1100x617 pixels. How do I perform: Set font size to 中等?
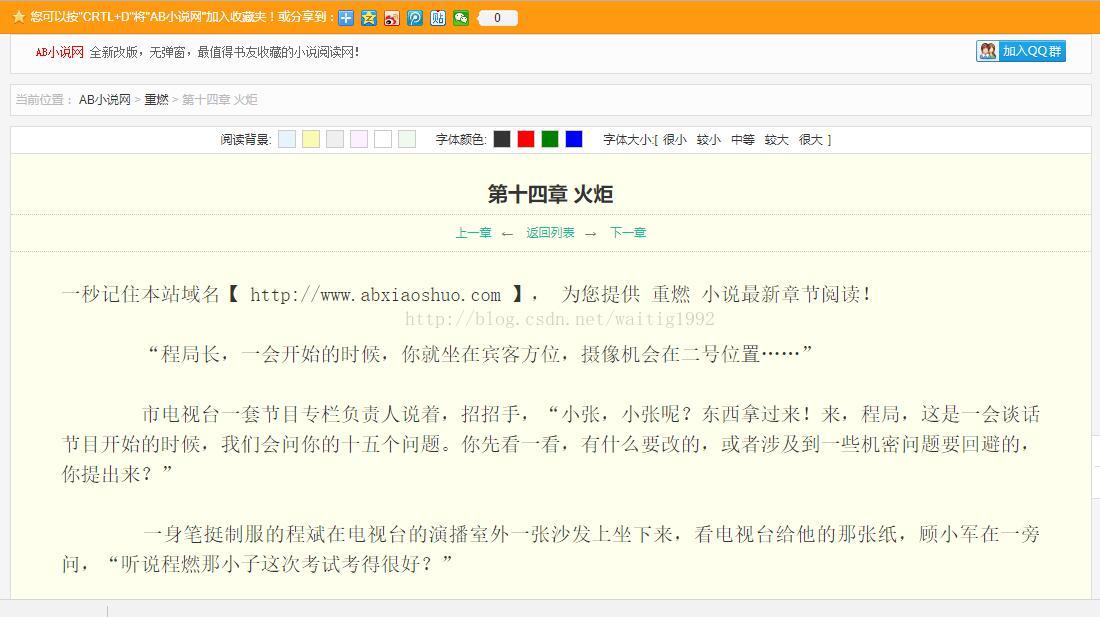[743, 140]
